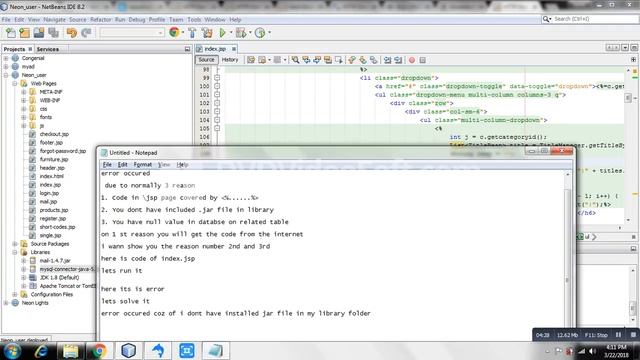Select the Neon Lights project
640x360 pixels.
point(35,303)
